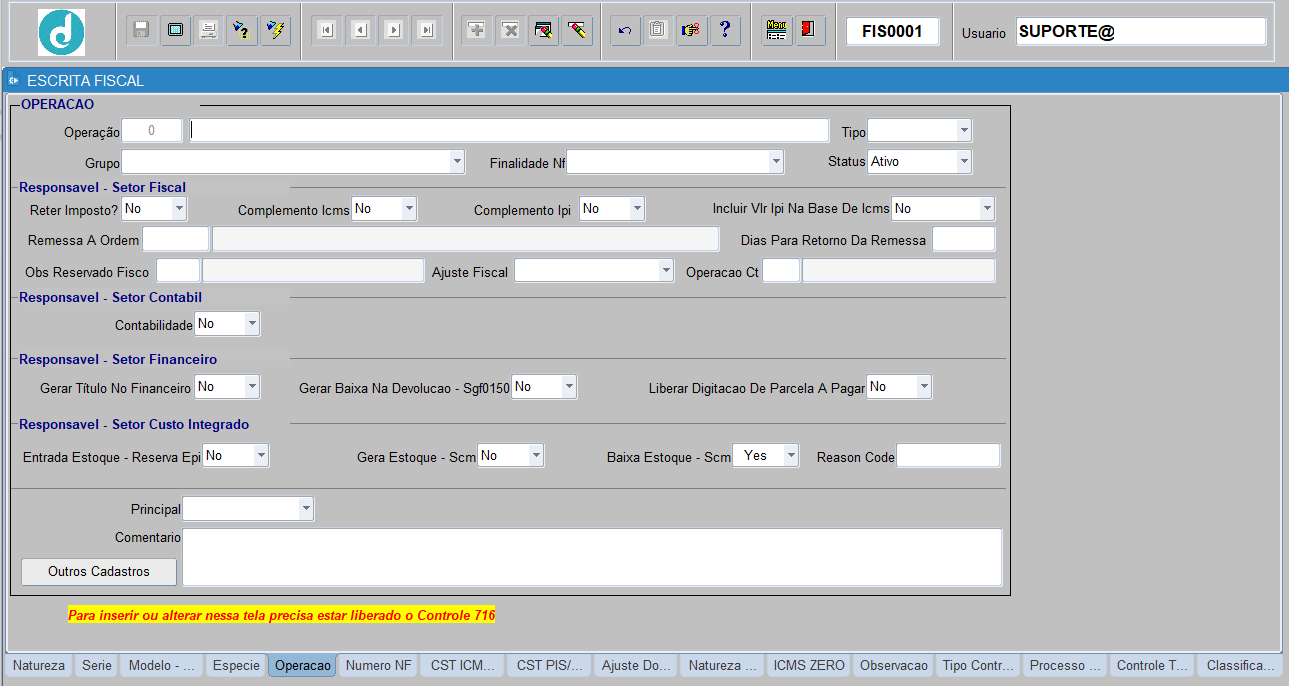Click the round 'd' logo
The width and height of the screenshot is (1289, 686).
coord(62,32)
